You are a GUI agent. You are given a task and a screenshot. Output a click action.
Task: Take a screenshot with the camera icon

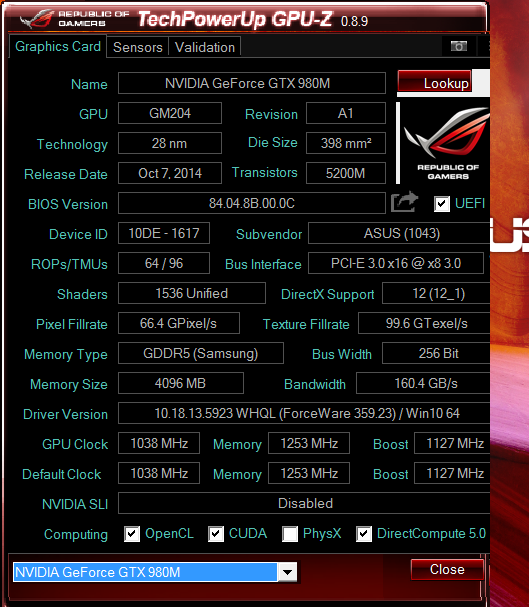(459, 46)
